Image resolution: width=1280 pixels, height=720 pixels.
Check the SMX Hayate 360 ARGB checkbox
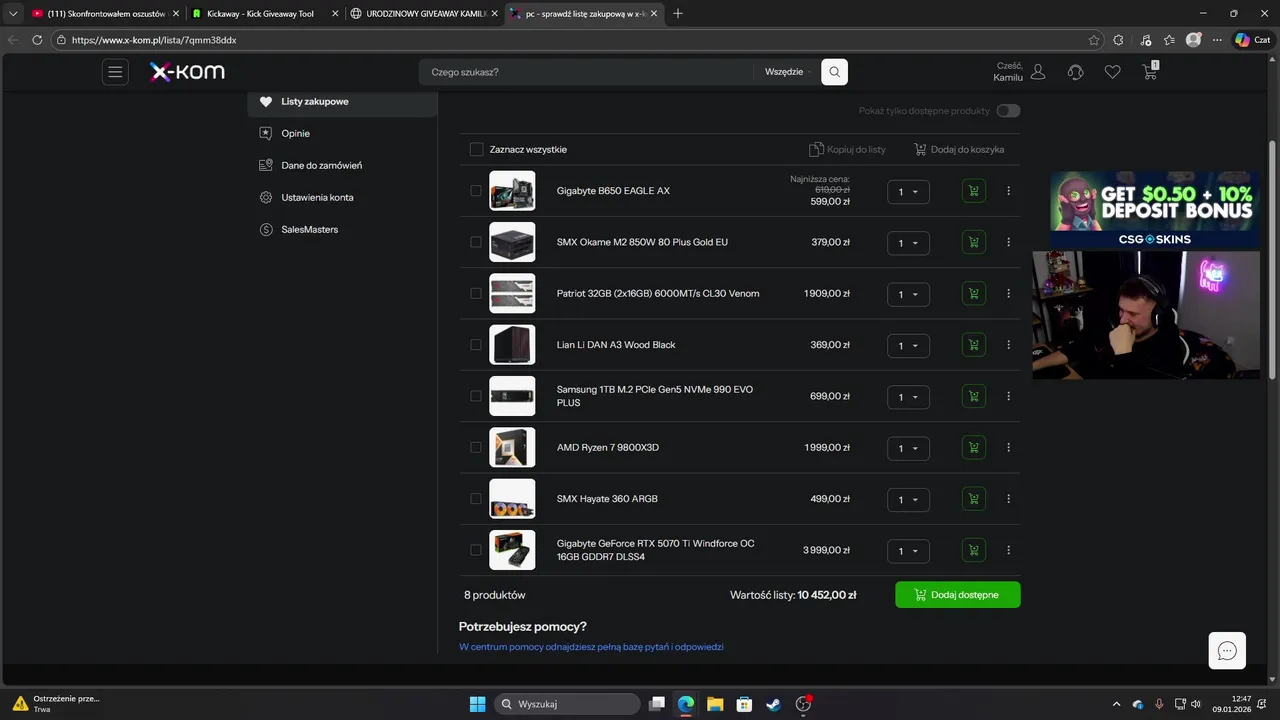[476, 499]
